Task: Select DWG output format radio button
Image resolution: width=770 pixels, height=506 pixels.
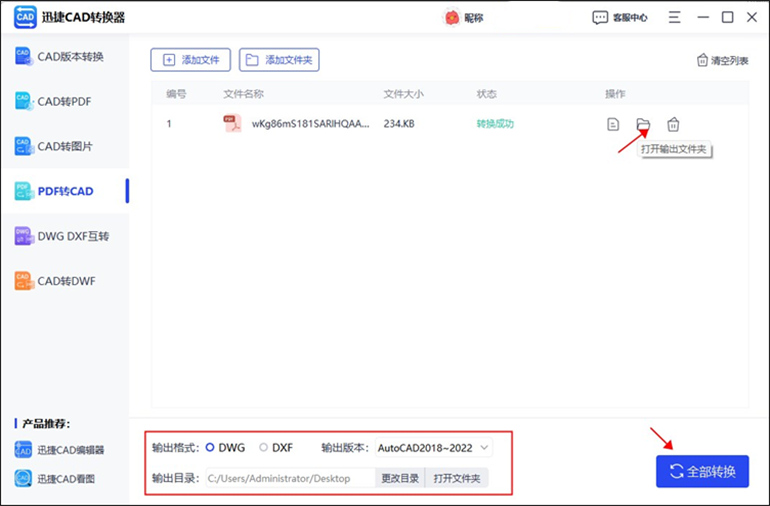Action: coord(210,448)
